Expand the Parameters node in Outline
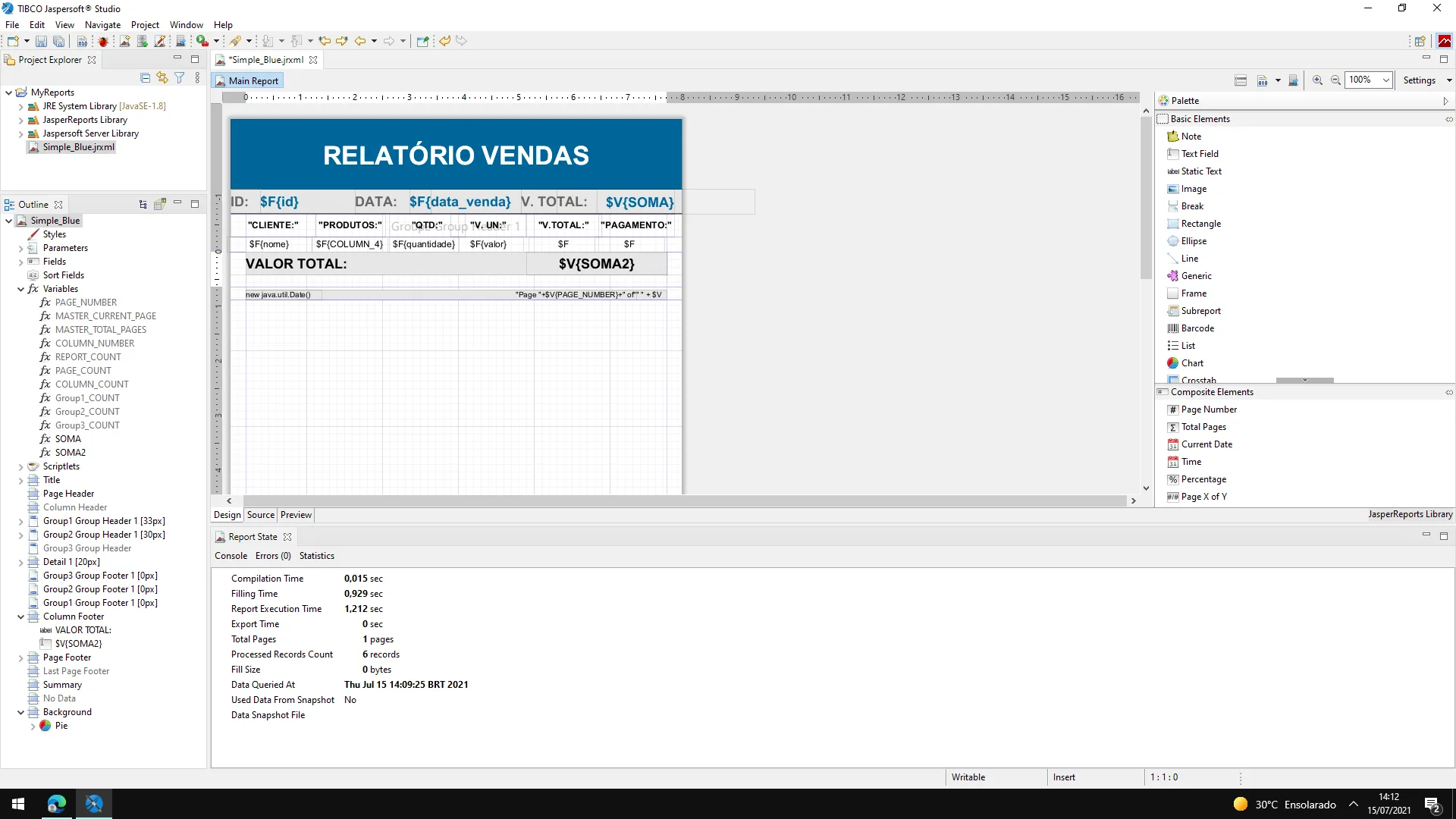 point(20,248)
